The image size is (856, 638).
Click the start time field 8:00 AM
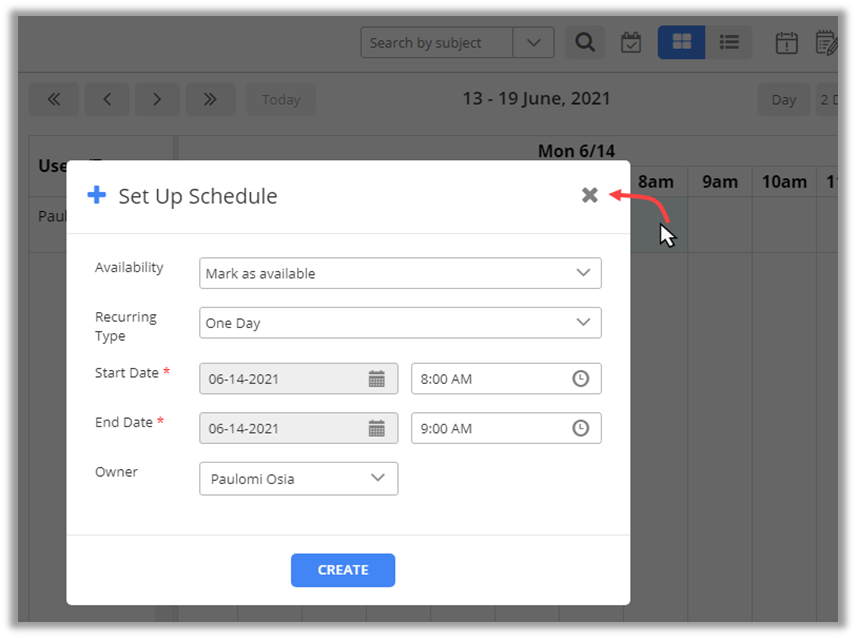488,379
